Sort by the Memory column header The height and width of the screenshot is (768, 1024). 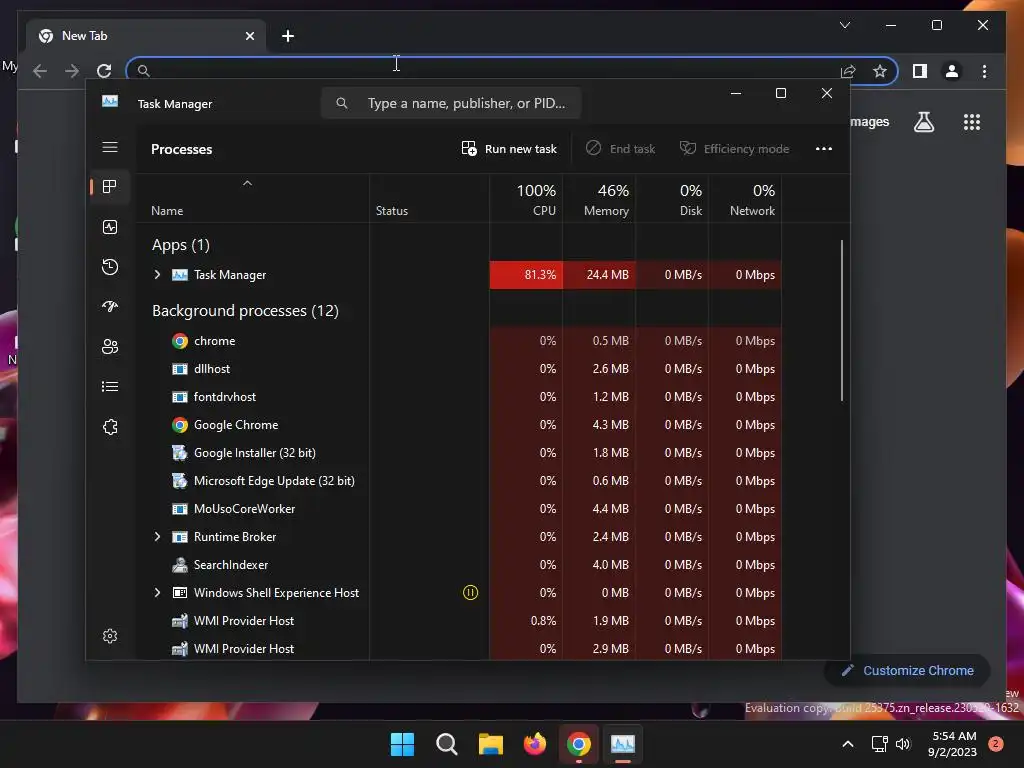(600, 199)
